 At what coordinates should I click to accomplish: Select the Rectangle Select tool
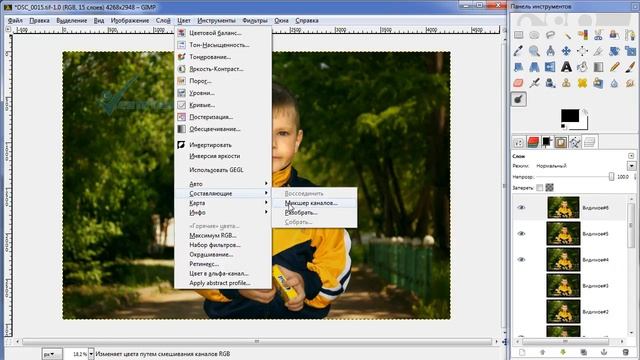click(x=518, y=35)
